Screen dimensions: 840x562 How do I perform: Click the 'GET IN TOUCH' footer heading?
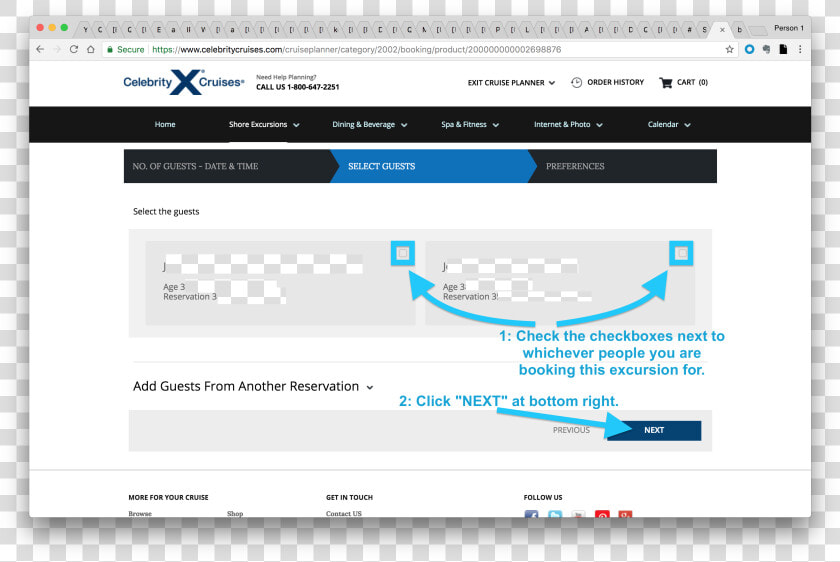pos(349,497)
